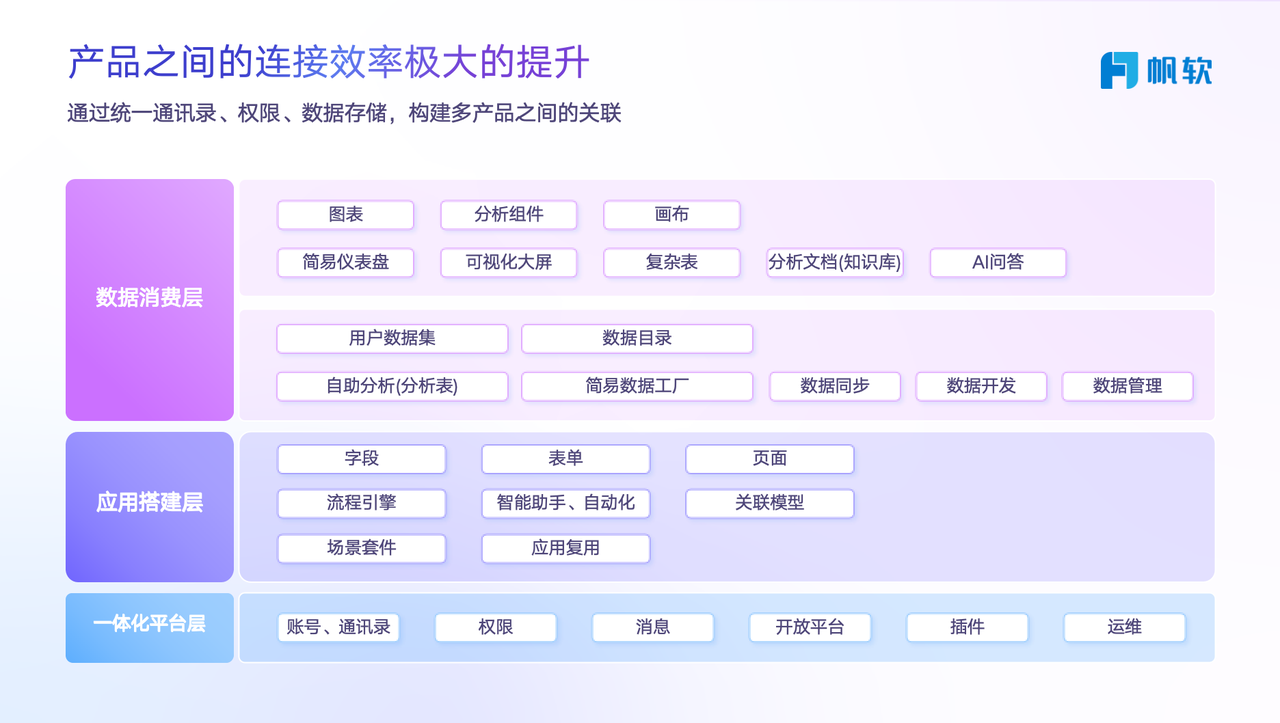This screenshot has height=723, width=1280.
Task: Click the 数据同步 box
Action: (835, 386)
